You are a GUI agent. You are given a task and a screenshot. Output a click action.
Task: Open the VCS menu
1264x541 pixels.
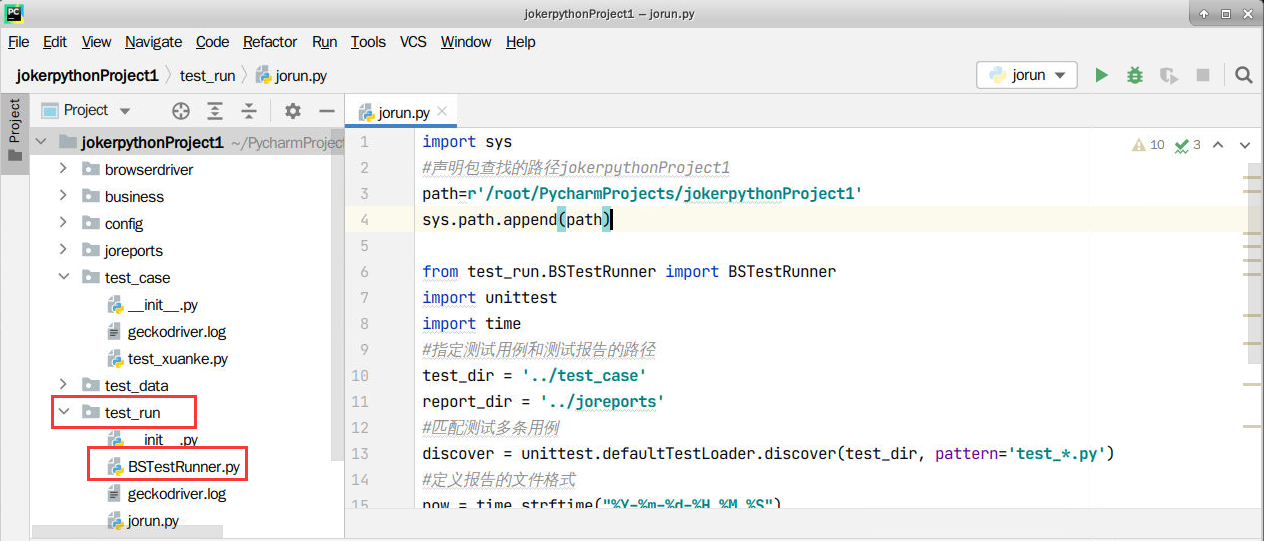click(413, 42)
